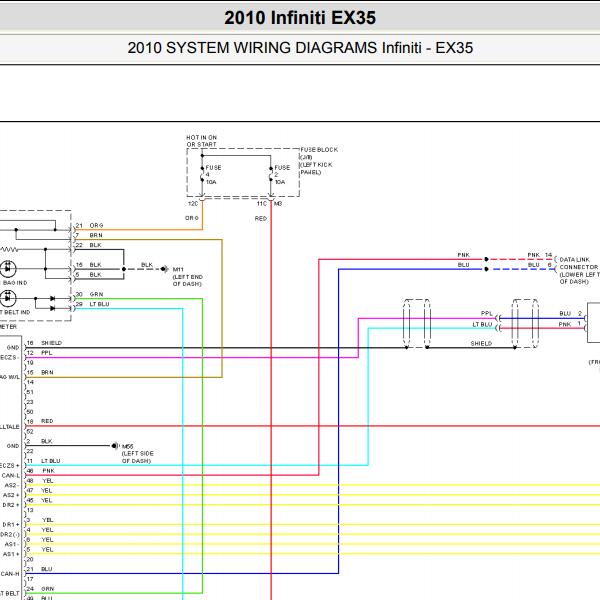Select the 'FUSE 2 10A' fuse symbol
600x600 pixels.
coord(277,174)
